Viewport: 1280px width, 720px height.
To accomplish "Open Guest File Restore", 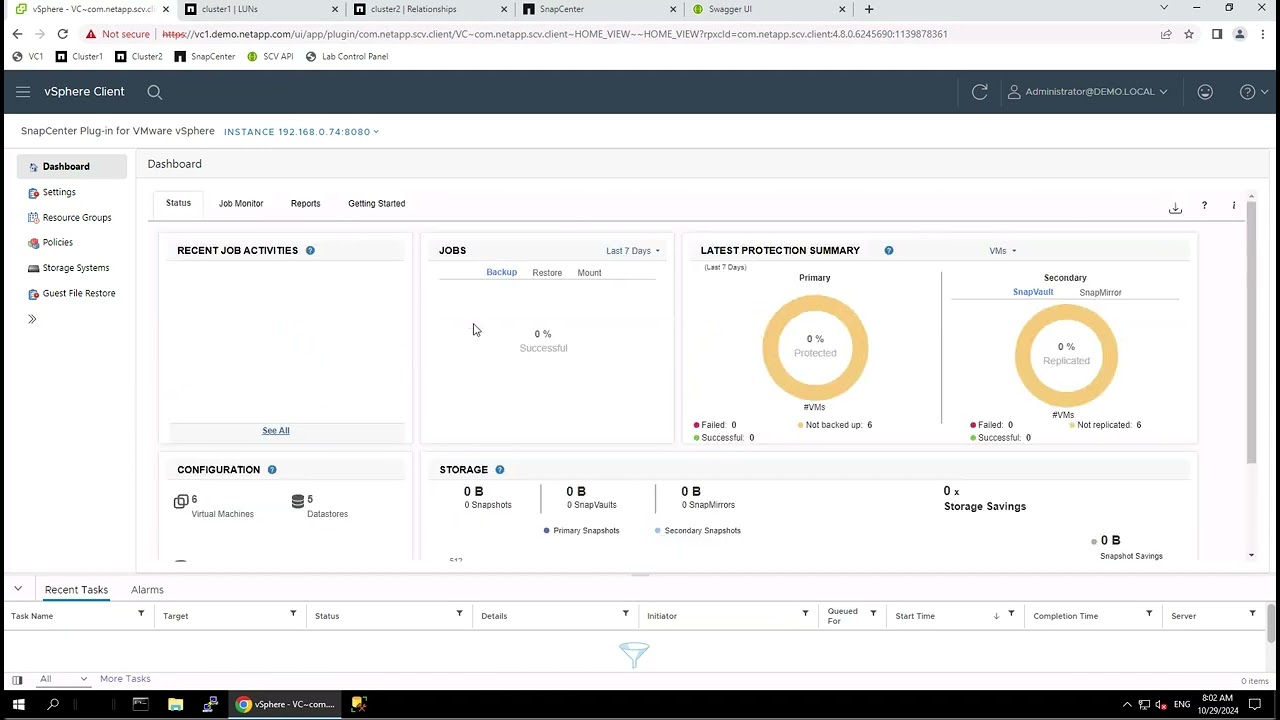I will point(78,293).
